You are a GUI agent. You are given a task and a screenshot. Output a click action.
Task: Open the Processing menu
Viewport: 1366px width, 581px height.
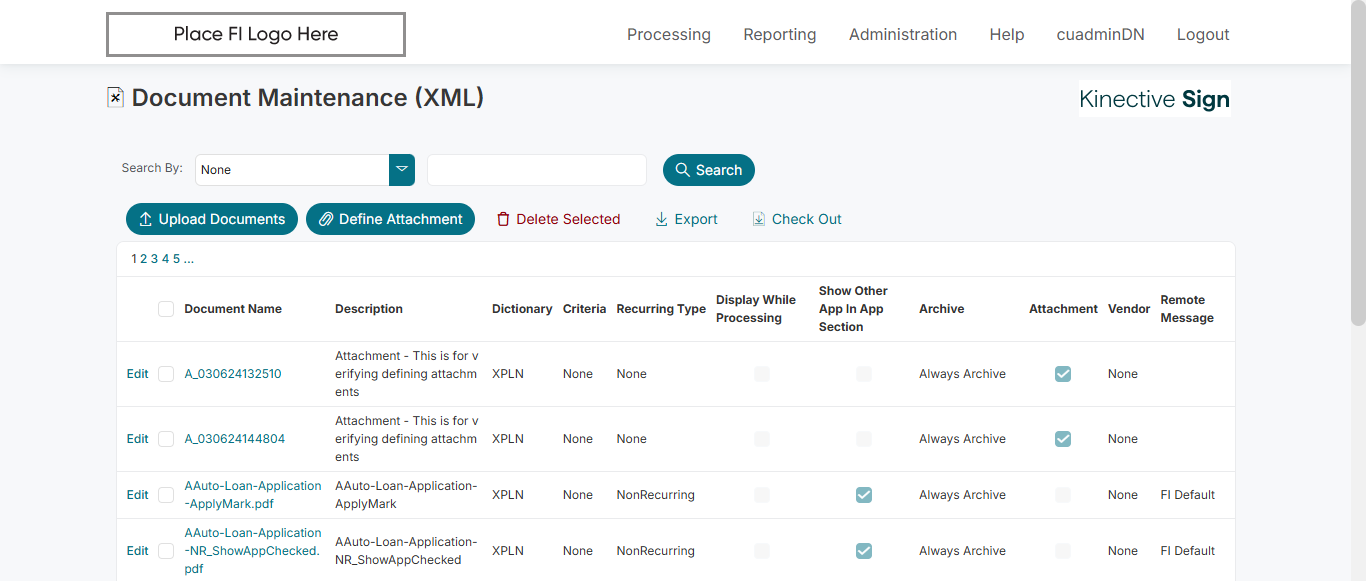669,34
